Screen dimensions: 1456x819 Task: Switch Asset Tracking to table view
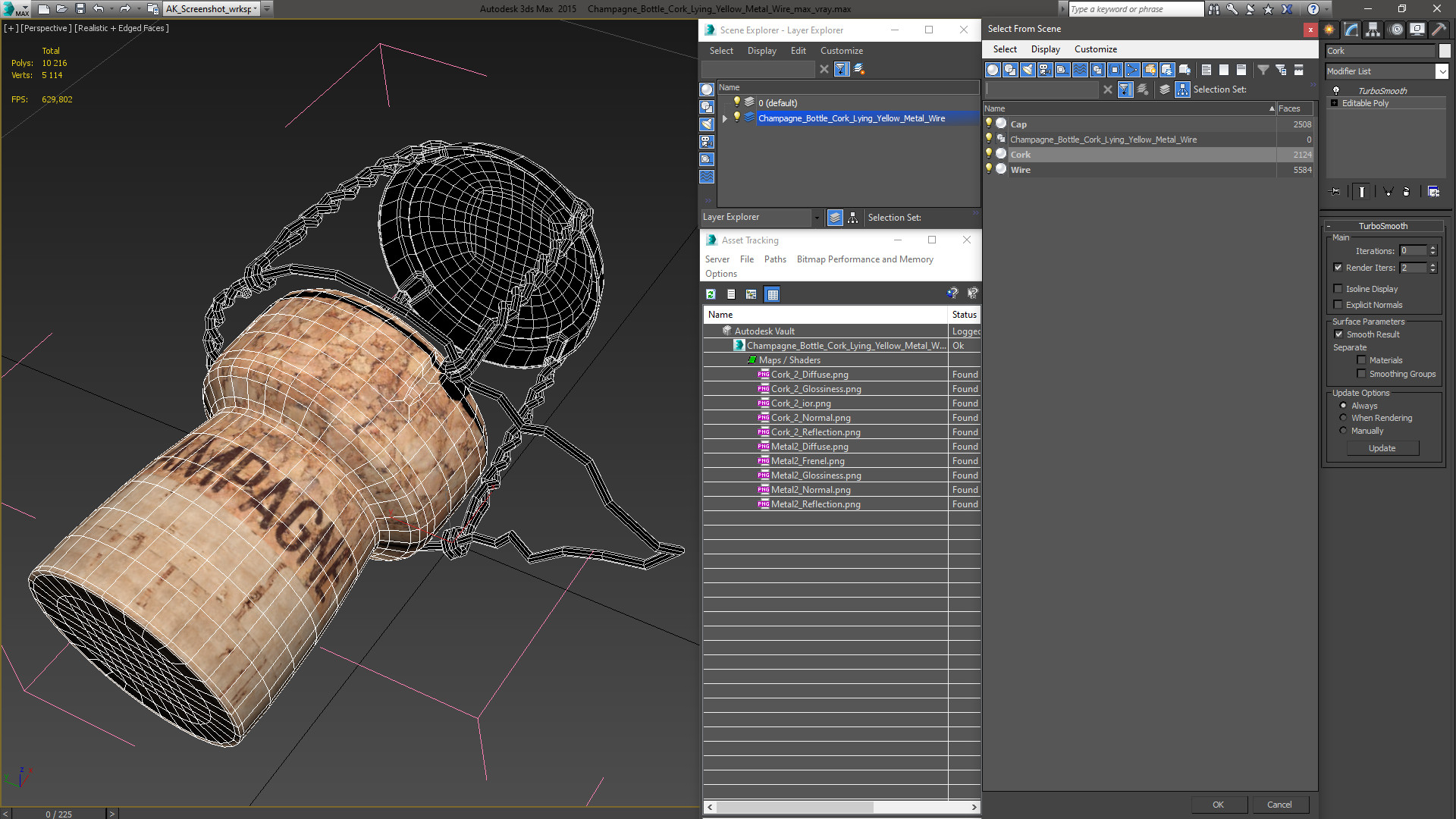[x=772, y=294]
